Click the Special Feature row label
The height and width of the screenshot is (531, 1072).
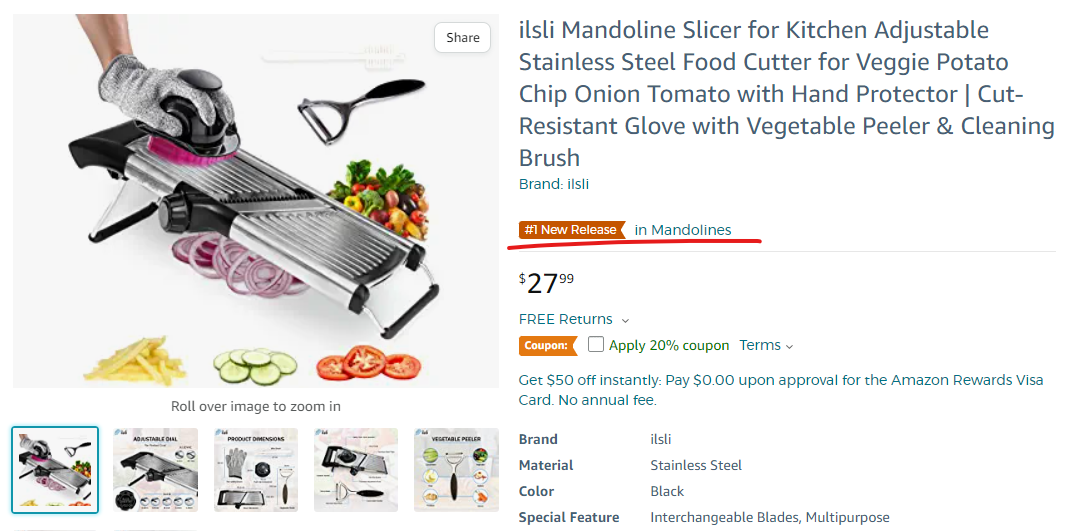pyautogui.click(x=568, y=517)
